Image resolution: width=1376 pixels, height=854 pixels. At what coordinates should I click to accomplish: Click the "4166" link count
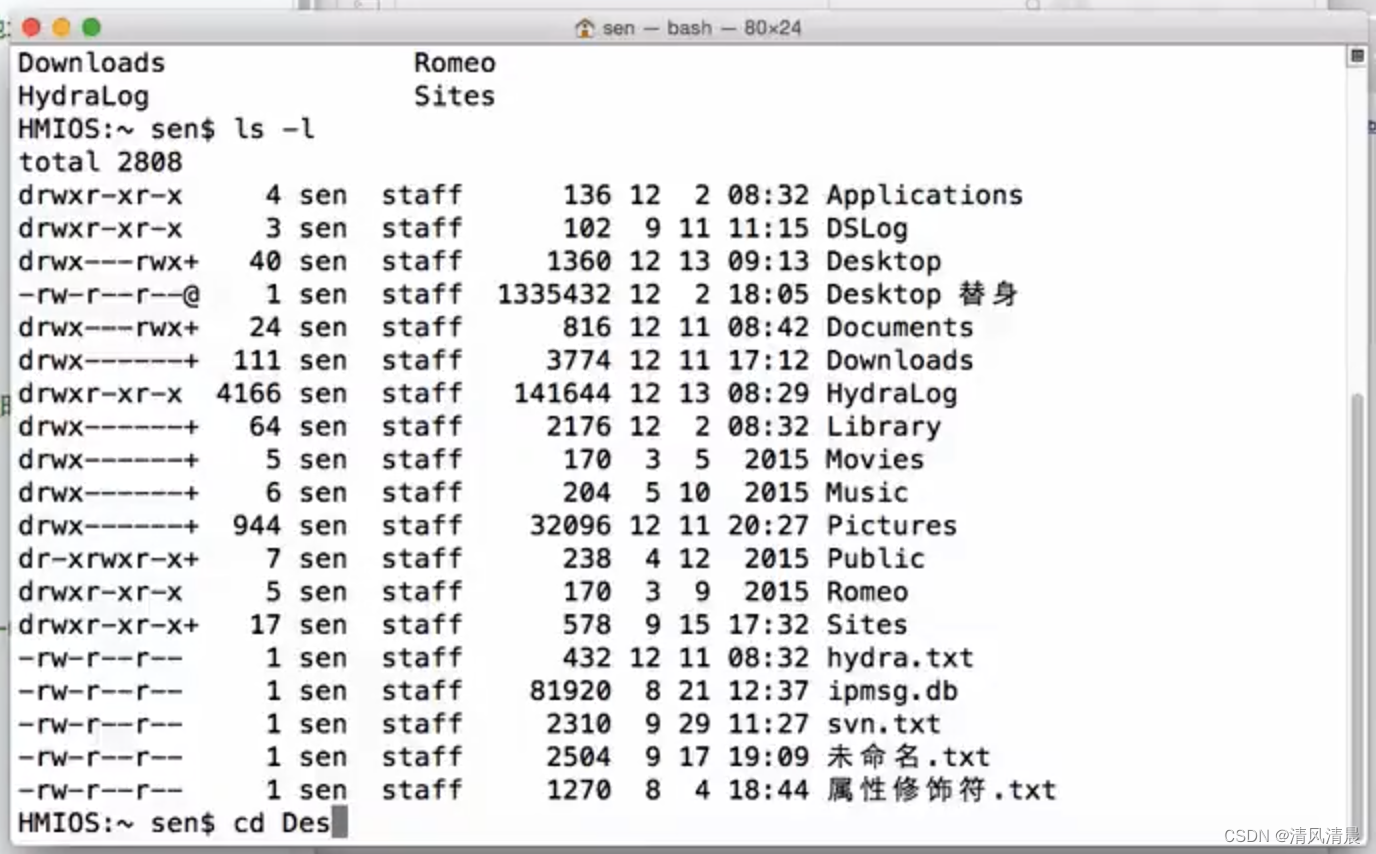(248, 393)
